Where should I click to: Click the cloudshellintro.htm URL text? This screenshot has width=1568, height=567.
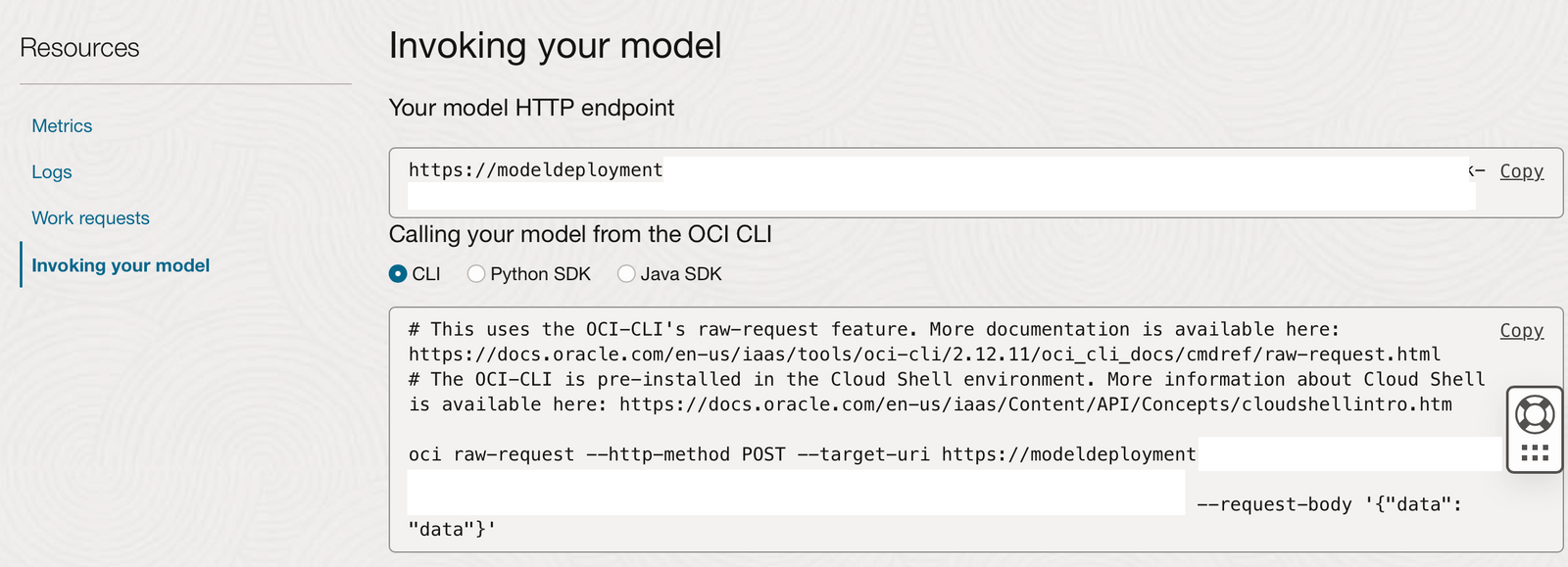coord(1036,404)
